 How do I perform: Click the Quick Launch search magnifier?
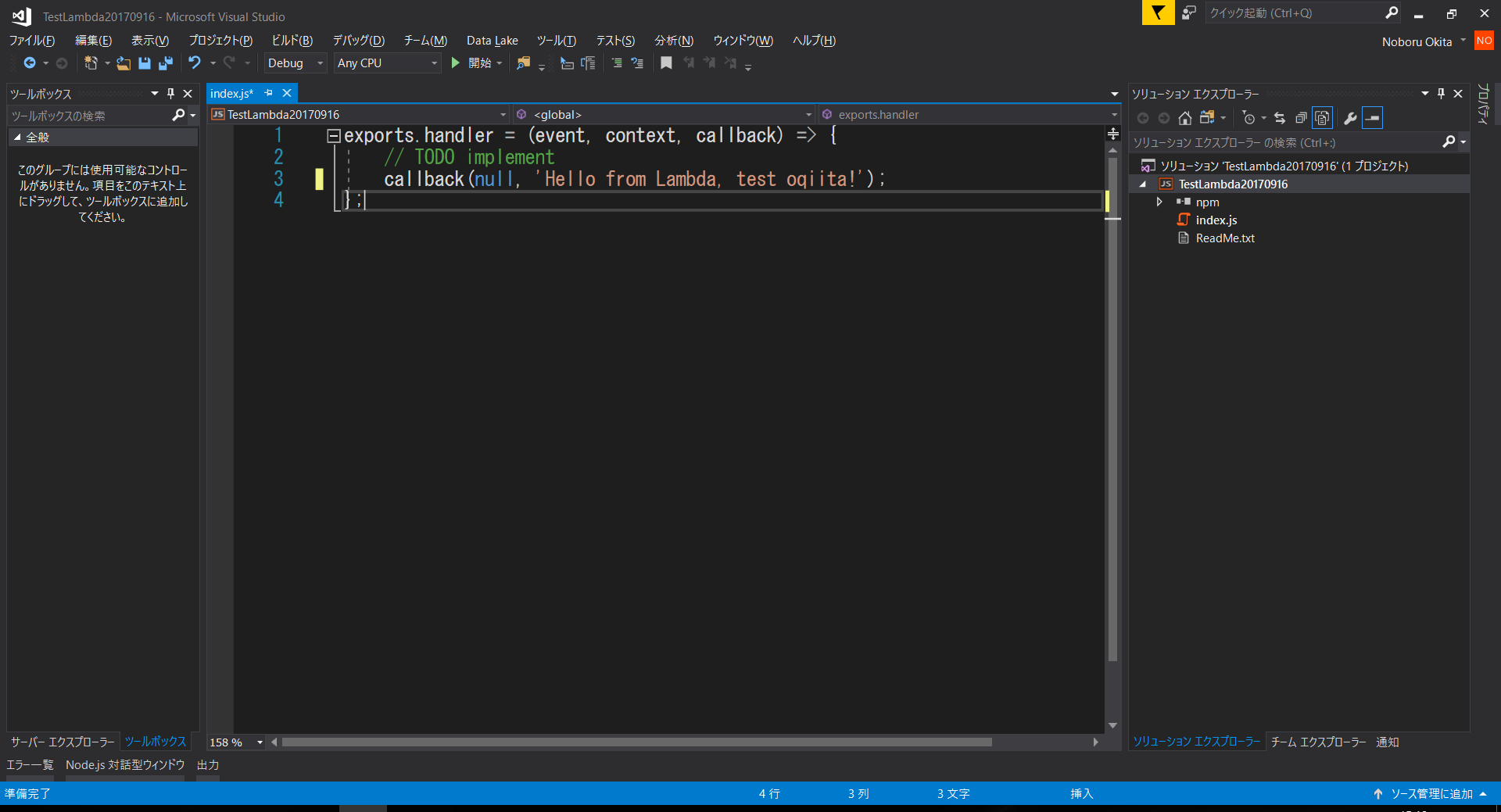(x=1392, y=13)
